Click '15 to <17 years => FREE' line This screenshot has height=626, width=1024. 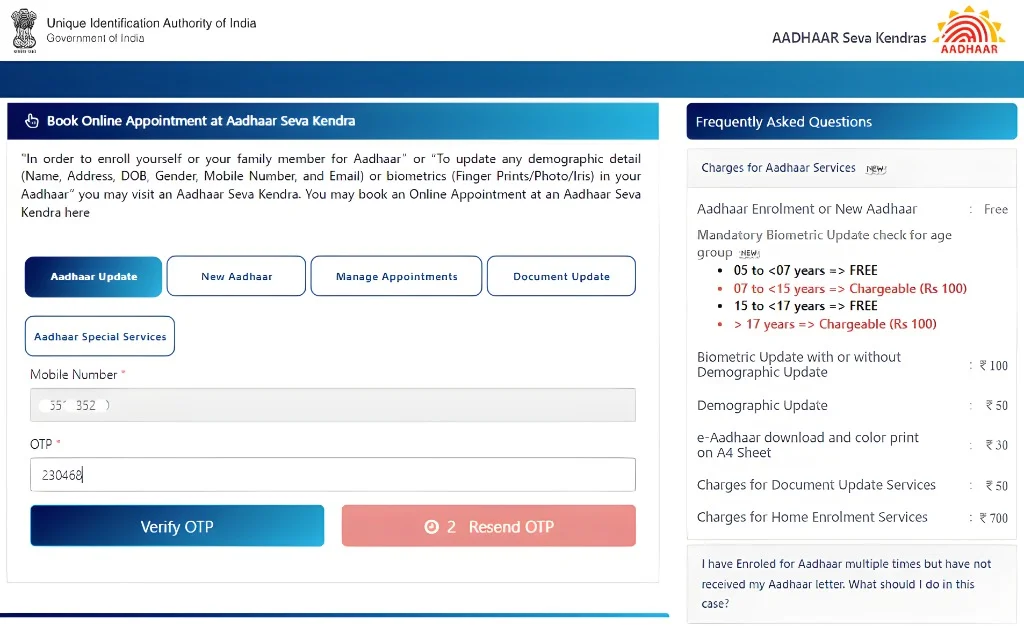click(805, 306)
